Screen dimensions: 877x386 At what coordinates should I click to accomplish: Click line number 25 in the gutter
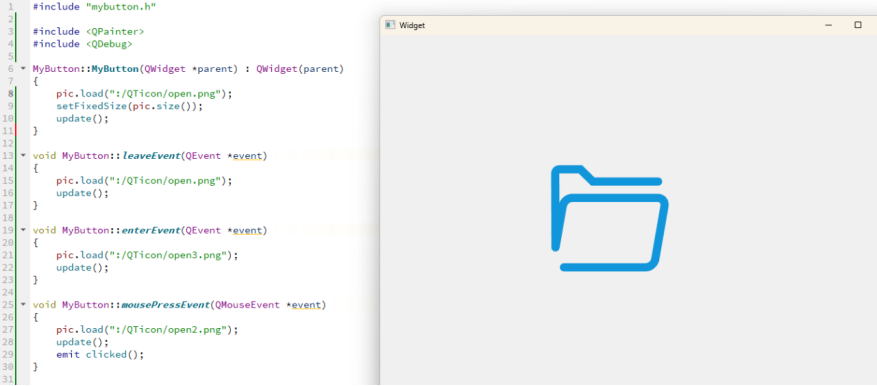point(8,305)
